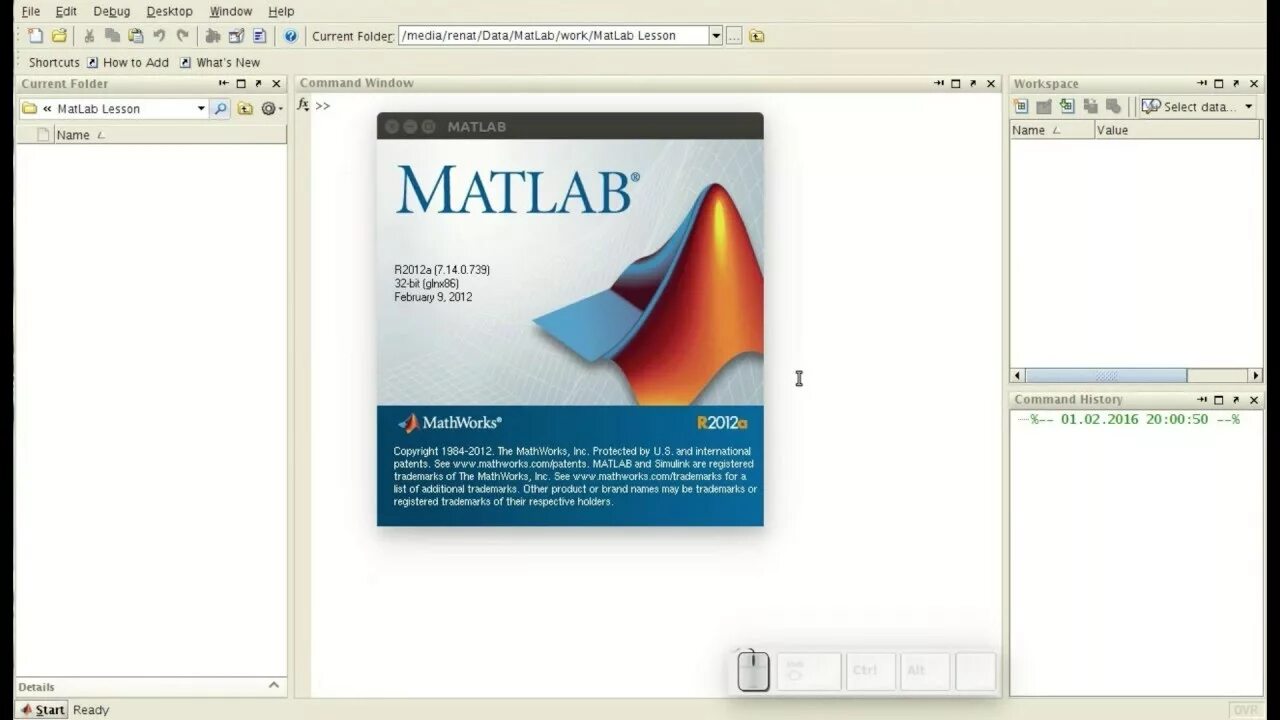Open Simulink from the toolbar icon
Screen dimensions: 1280x720
[x=213, y=36]
